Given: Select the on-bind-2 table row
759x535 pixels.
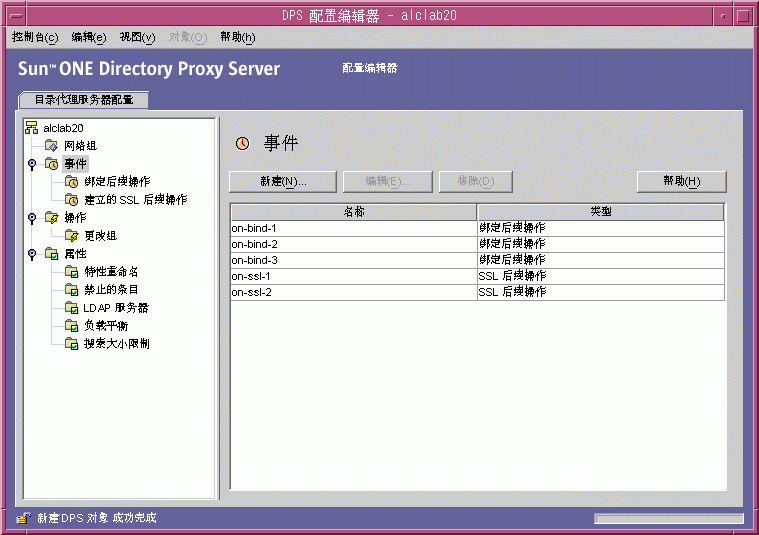Looking at the screenshot, I should [x=477, y=244].
